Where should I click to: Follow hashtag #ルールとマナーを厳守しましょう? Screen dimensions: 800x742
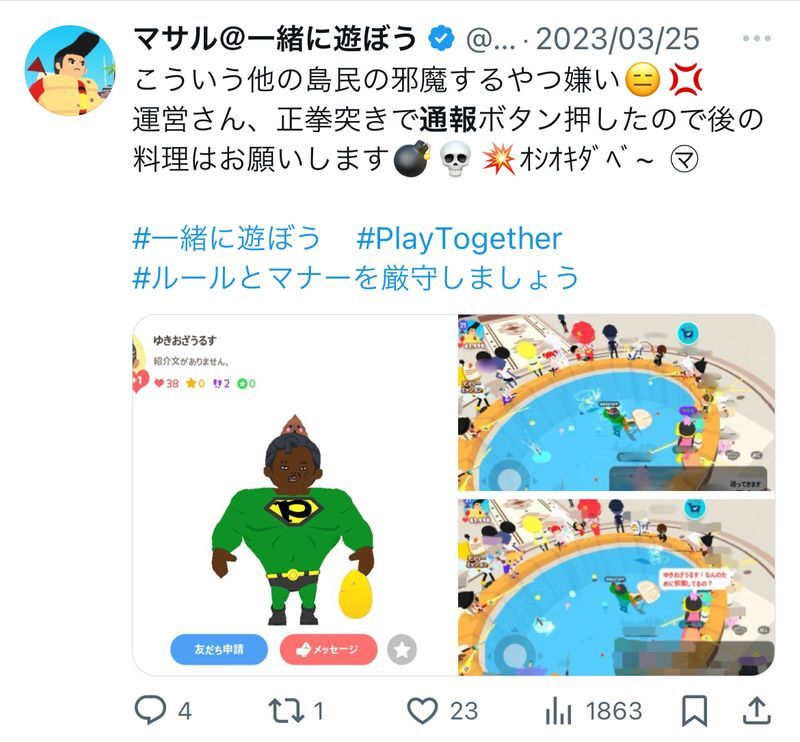[356, 278]
